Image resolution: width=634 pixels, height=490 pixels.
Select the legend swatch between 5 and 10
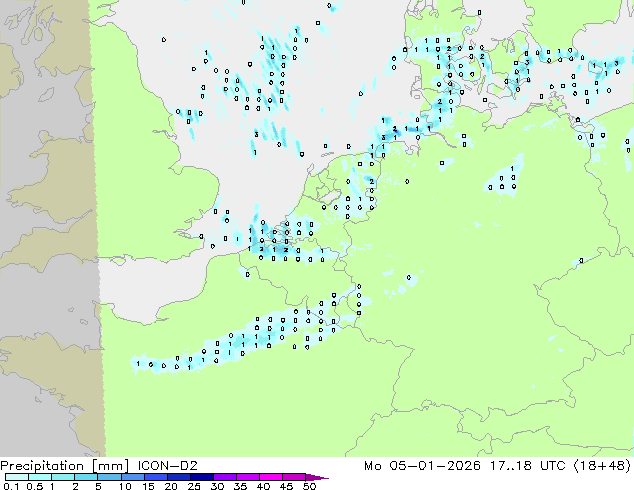click(110, 477)
